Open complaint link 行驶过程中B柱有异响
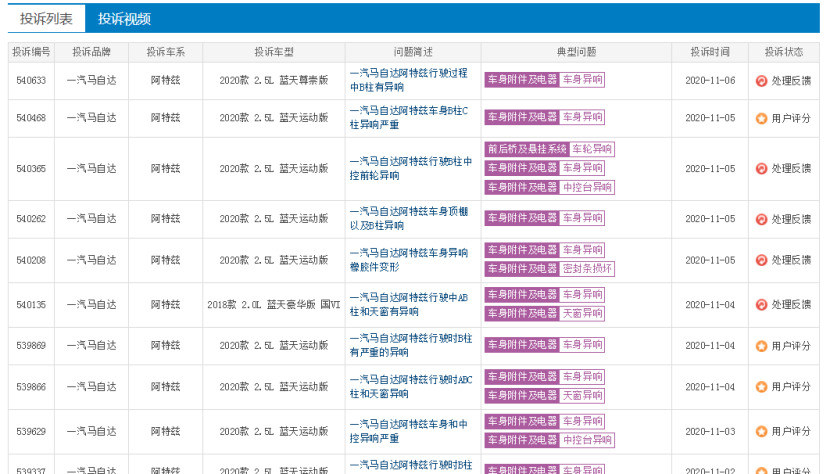The width and height of the screenshot is (830, 474). coord(409,80)
